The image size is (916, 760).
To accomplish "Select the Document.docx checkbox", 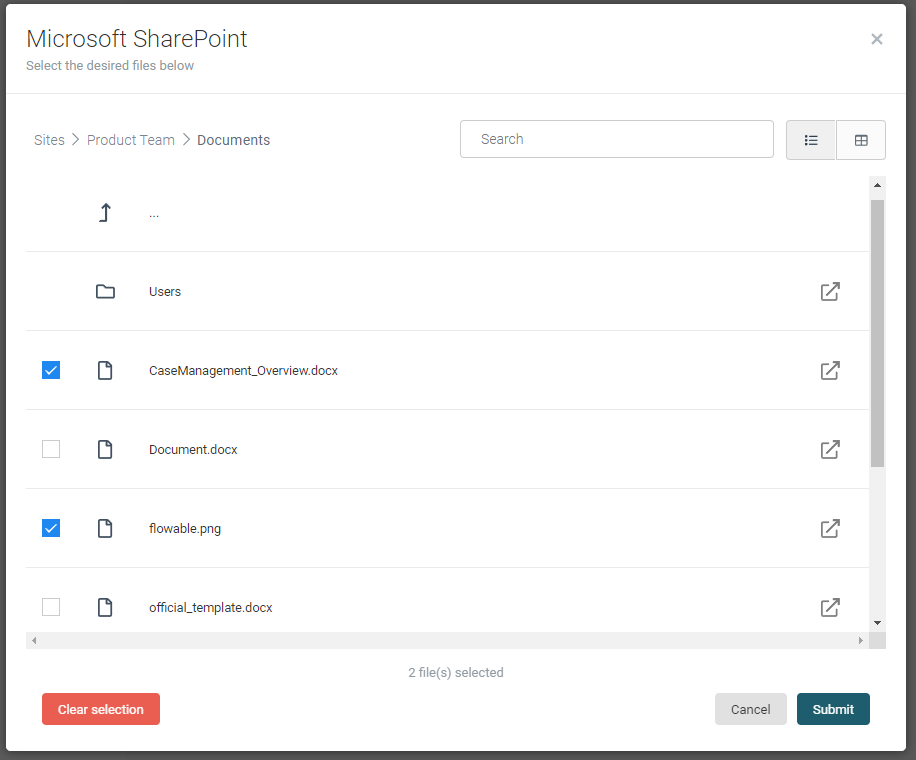I will 51,449.
